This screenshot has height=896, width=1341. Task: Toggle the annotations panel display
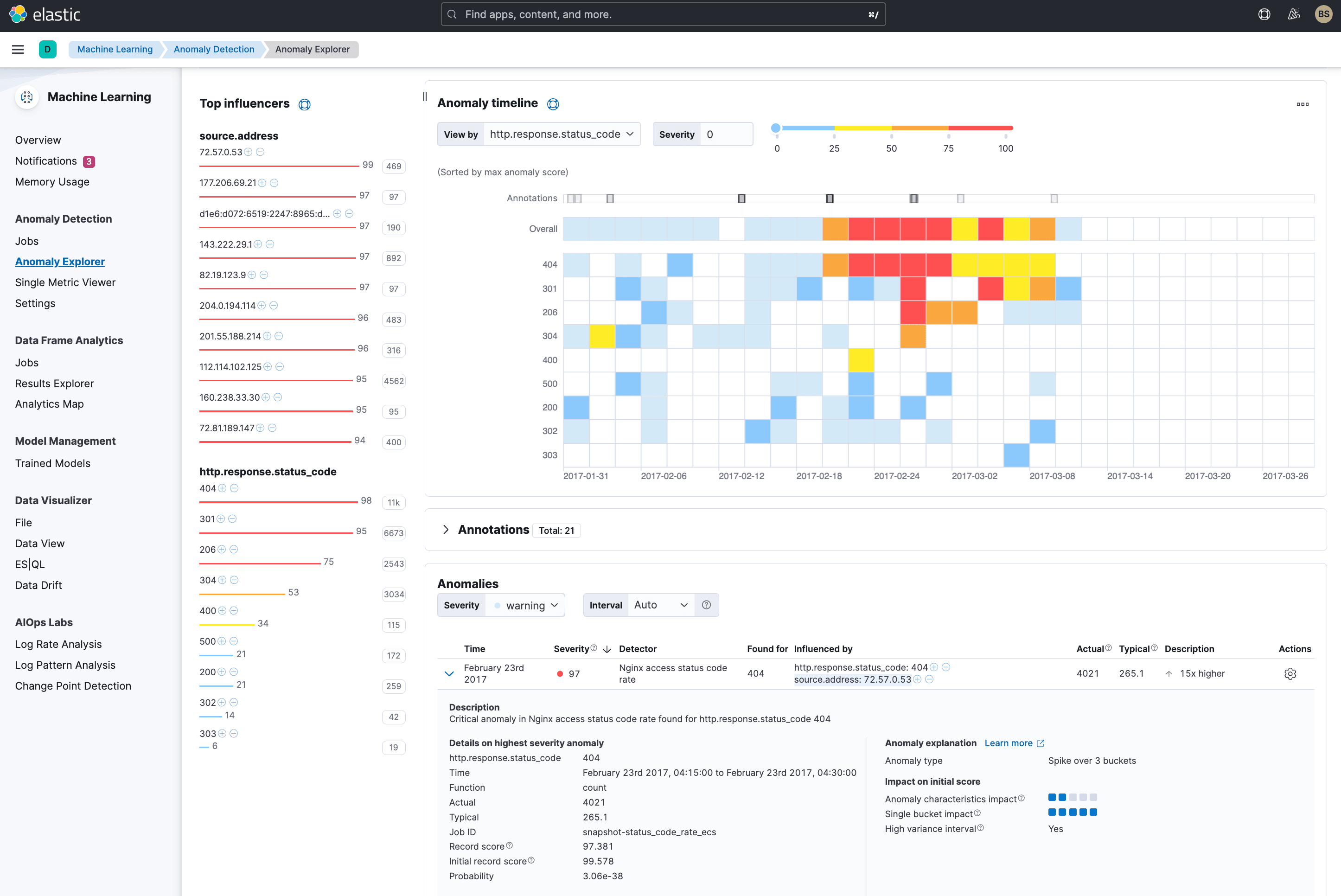pos(445,529)
